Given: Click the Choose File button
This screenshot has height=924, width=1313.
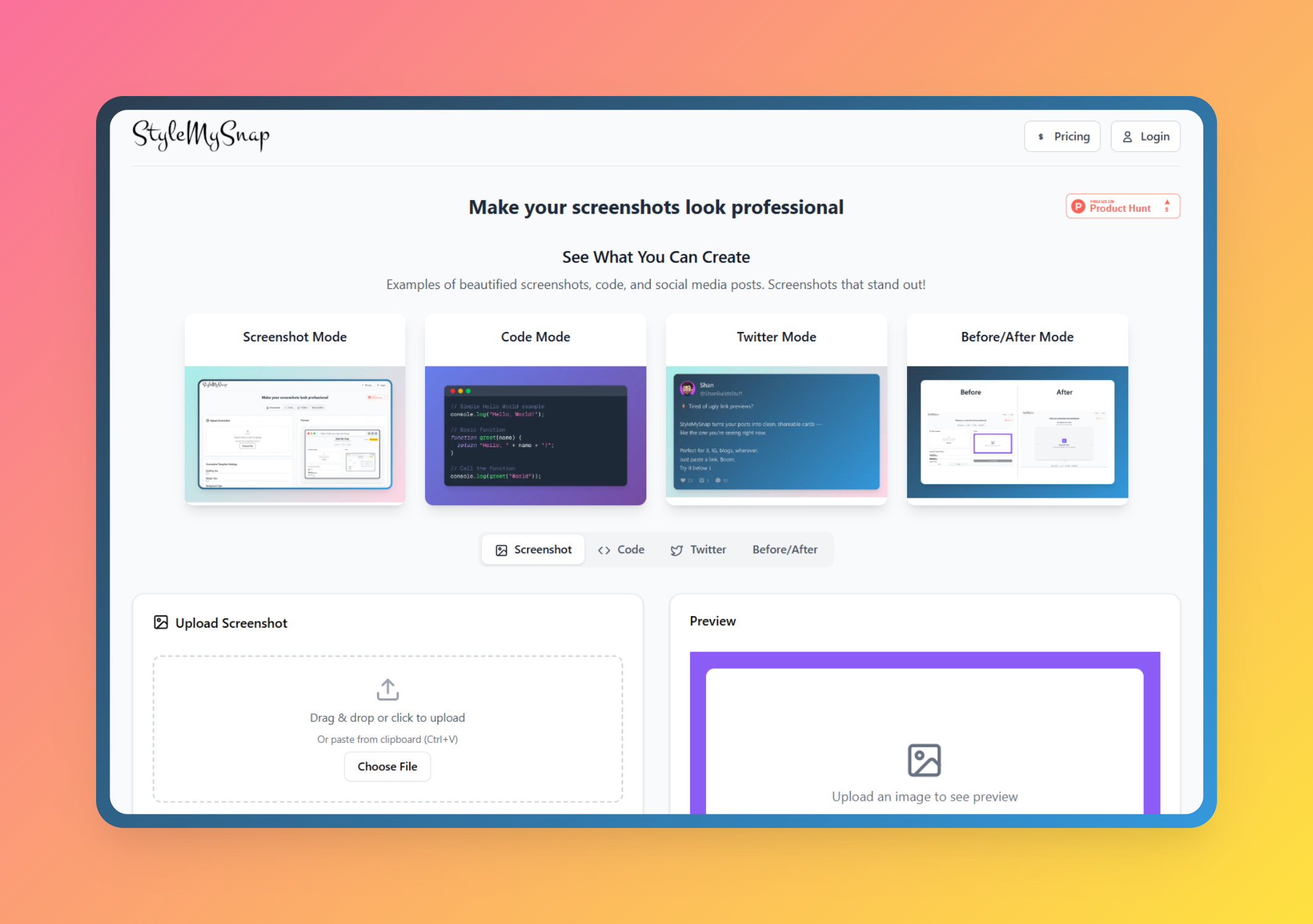Looking at the screenshot, I should [x=388, y=766].
